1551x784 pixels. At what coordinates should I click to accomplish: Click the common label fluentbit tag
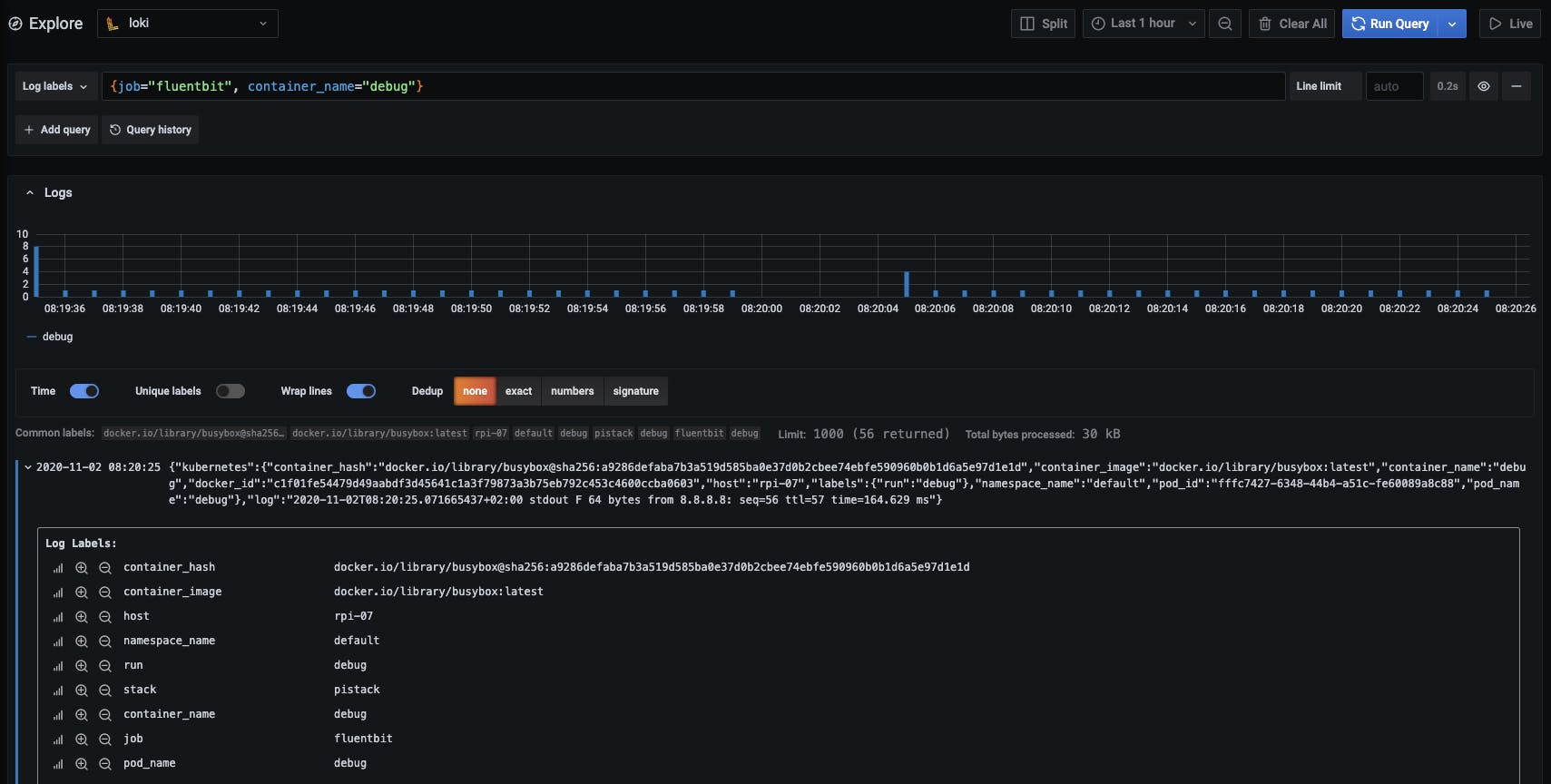tap(699, 434)
